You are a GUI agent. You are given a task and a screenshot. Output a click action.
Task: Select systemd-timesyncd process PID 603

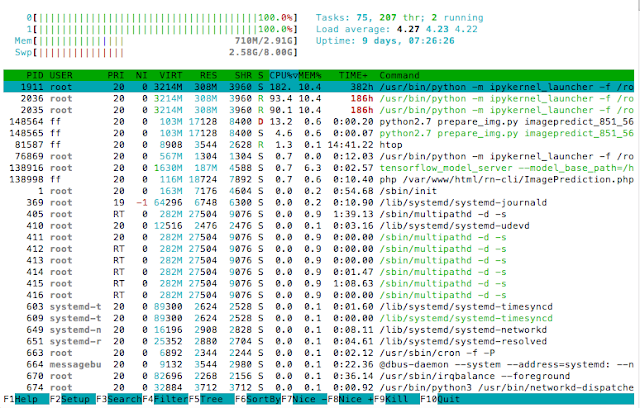tap(318, 306)
